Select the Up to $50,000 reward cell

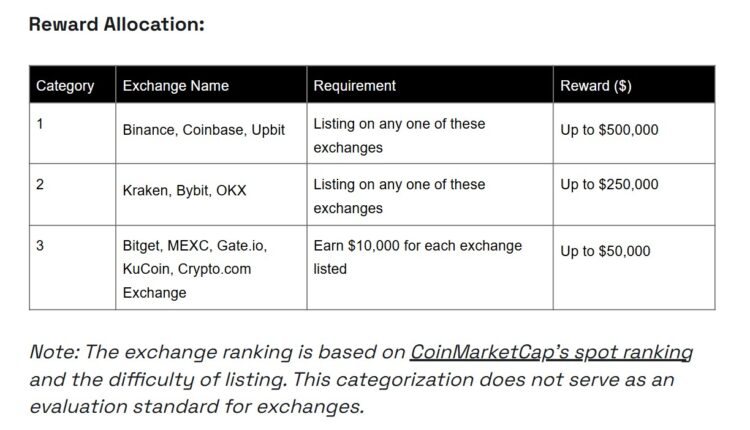pos(605,251)
